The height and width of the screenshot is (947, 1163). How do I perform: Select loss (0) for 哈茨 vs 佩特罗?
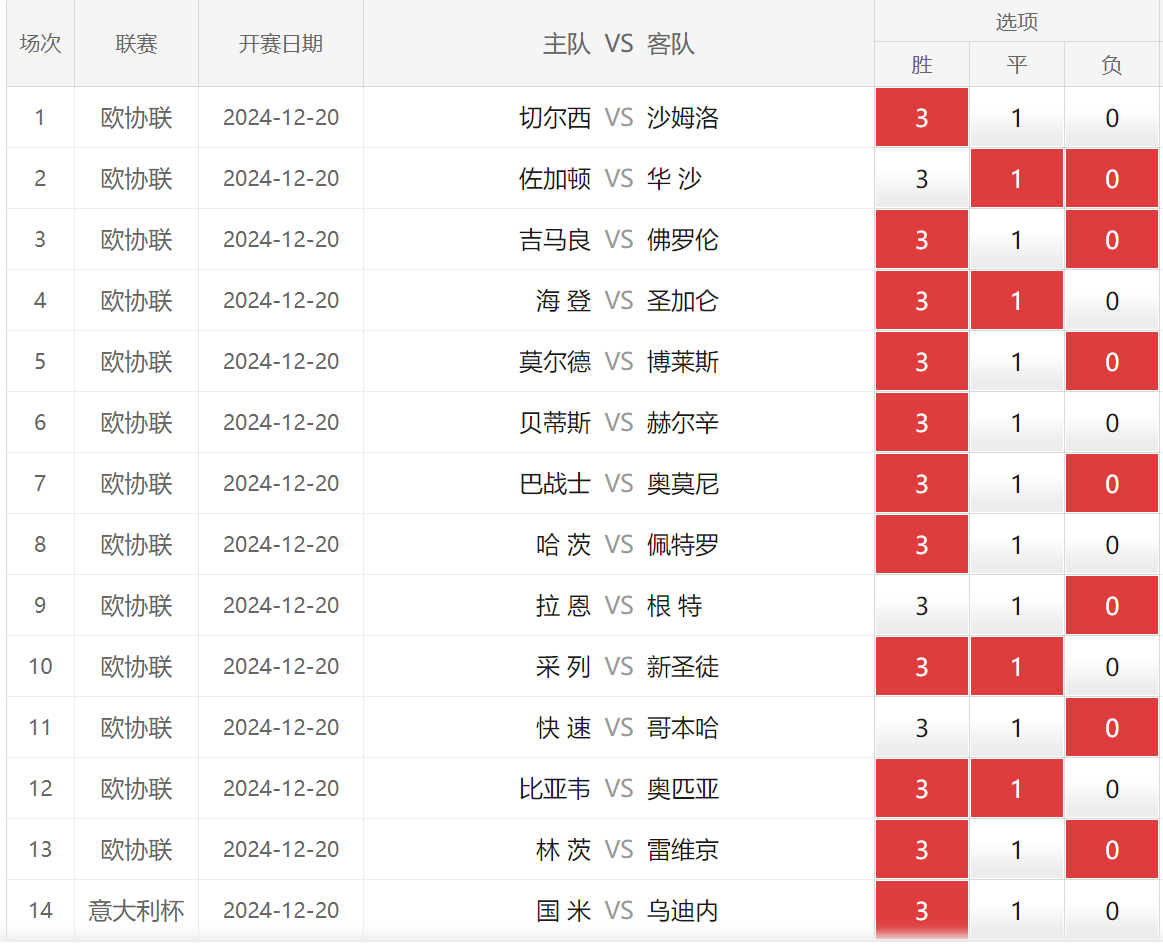(x=1111, y=544)
